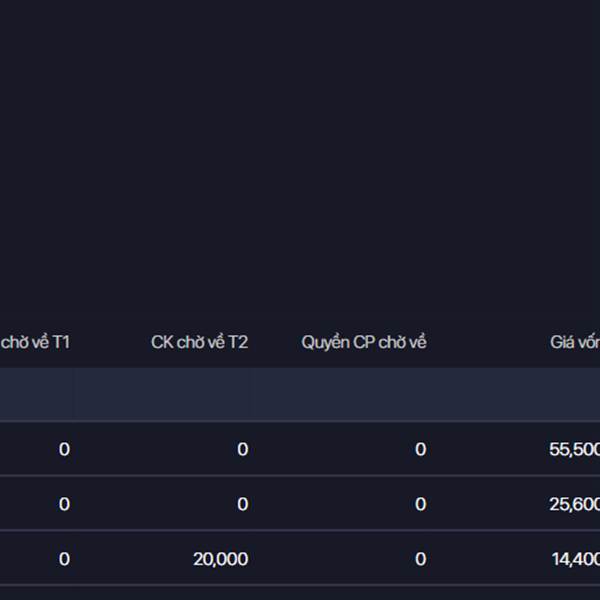The image size is (600, 600).
Task: Click the 55,500 value in Giá vốn column
Action: click(x=574, y=450)
